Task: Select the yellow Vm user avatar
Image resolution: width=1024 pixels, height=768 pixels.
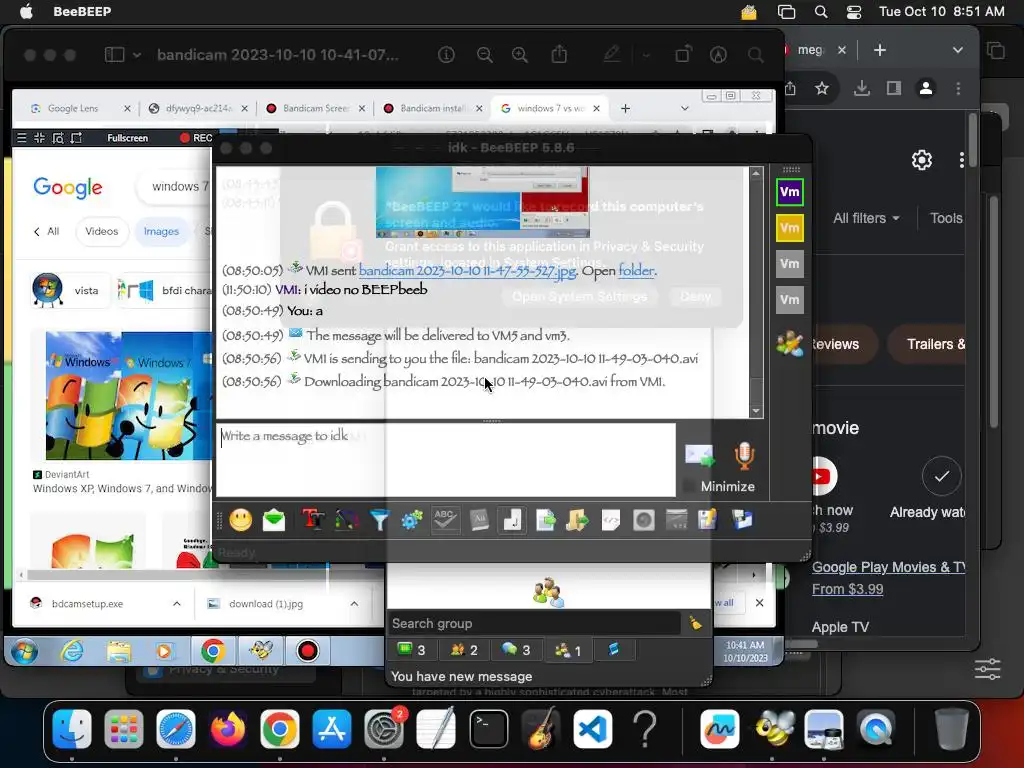Action: click(790, 228)
